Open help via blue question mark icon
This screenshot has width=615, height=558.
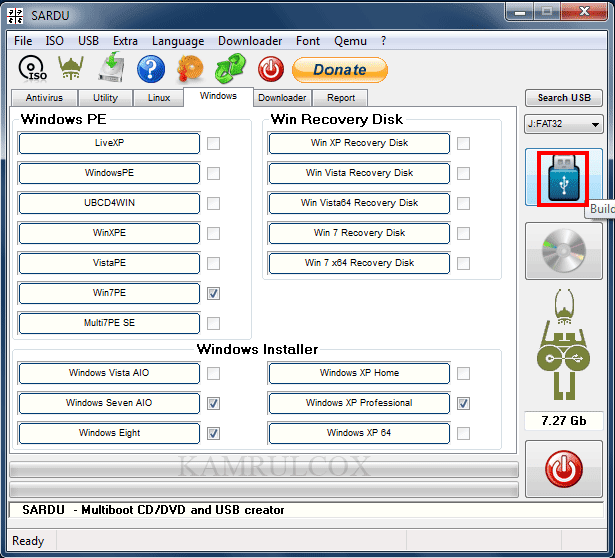(x=151, y=69)
